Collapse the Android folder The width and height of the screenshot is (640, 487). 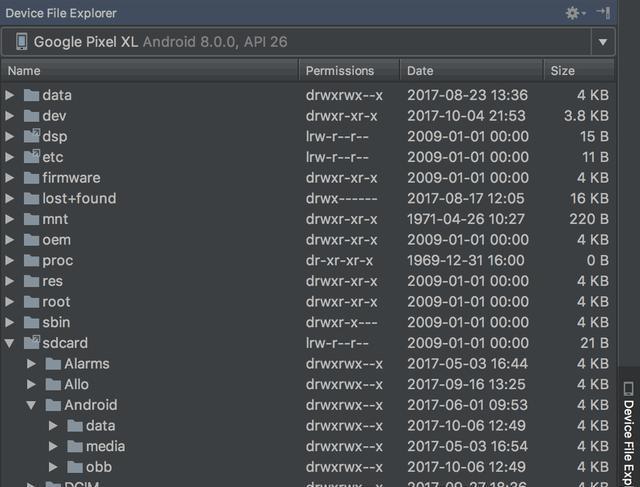(x=31, y=405)
